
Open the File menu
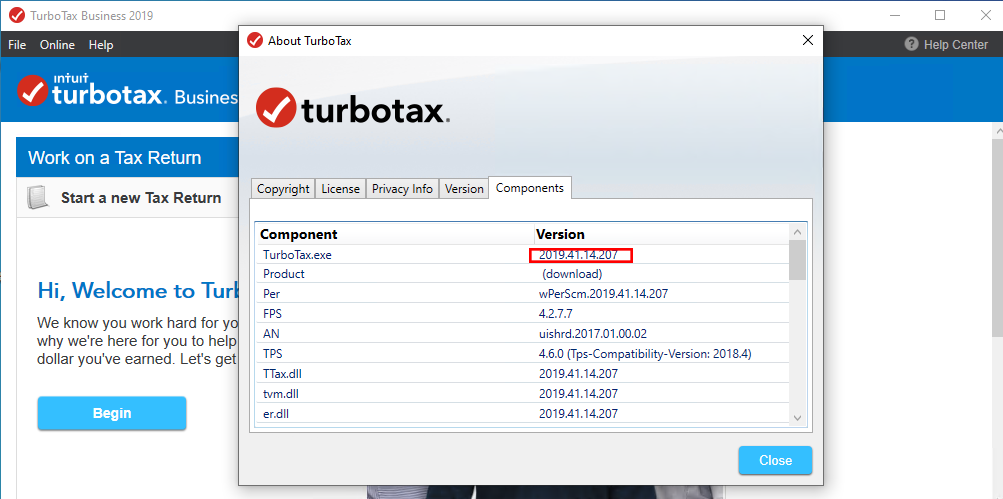(17, 45)
